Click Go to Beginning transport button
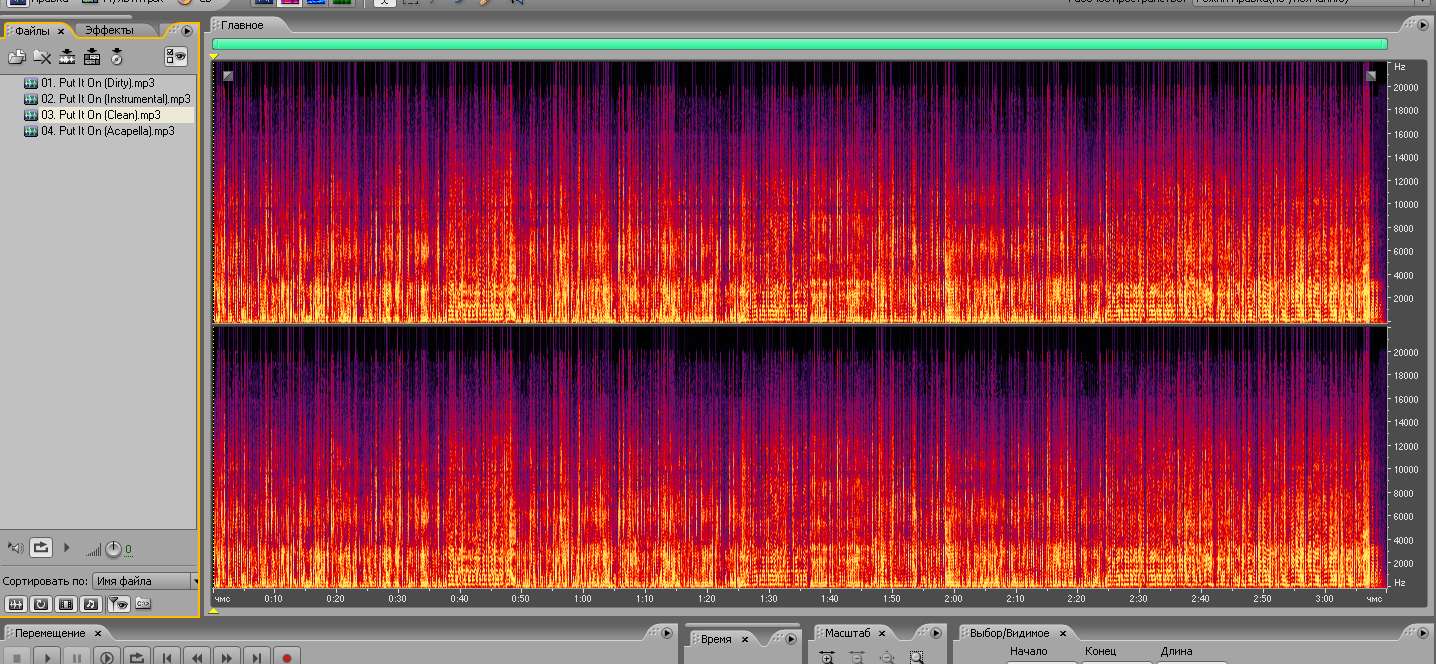Image resolution: width=1436 pixels, height=664 pixels. pos(167,657)
